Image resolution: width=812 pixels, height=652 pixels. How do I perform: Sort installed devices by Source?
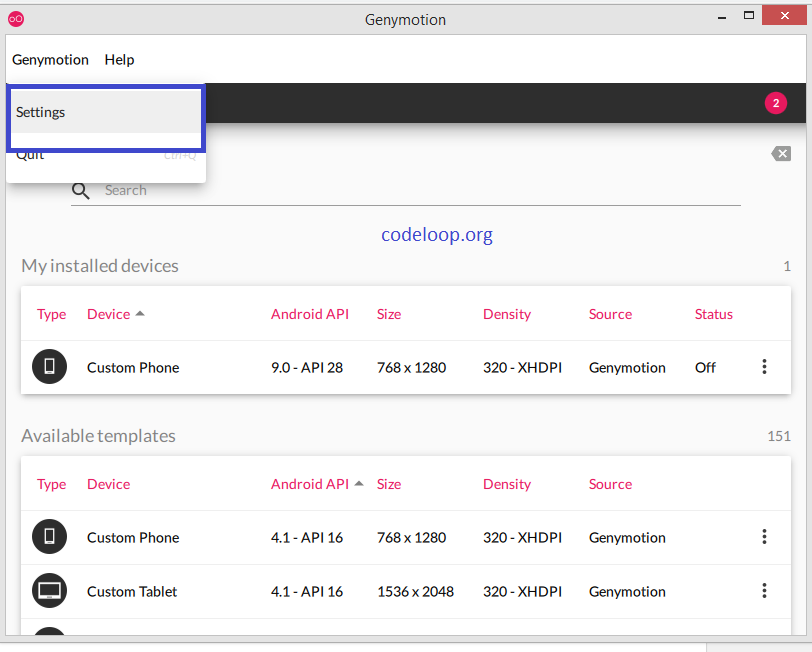click(x=610, y=314)
